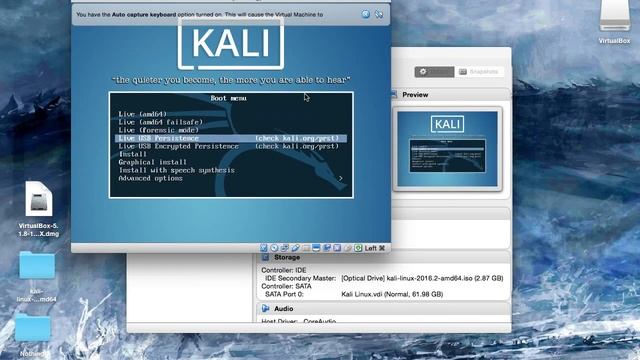Click the mouse integration status icon
Viewport: 640px width, 360px height.
tap(348, 248)
